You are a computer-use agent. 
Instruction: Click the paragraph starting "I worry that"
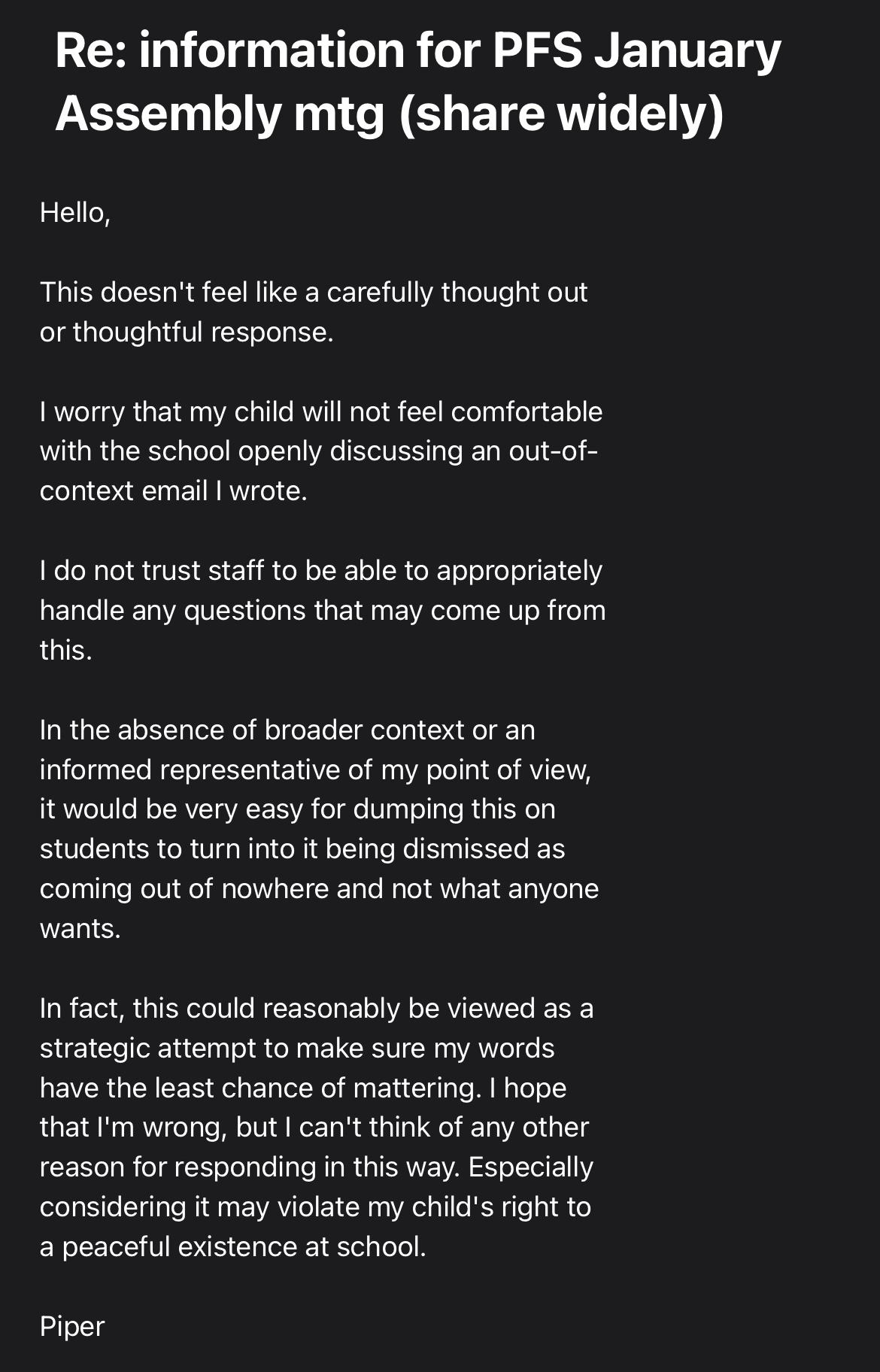[320, 451]
